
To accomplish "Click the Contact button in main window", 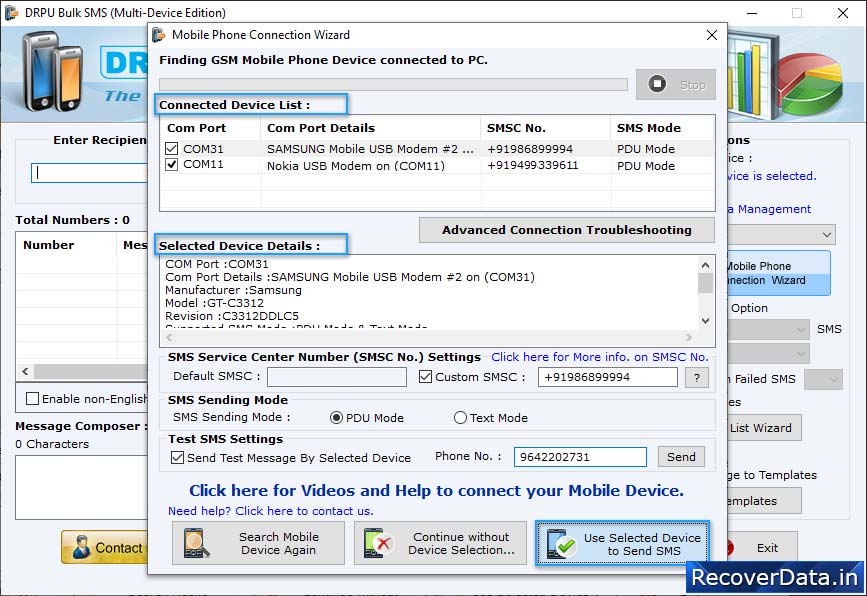I will (x=105, y=547).
